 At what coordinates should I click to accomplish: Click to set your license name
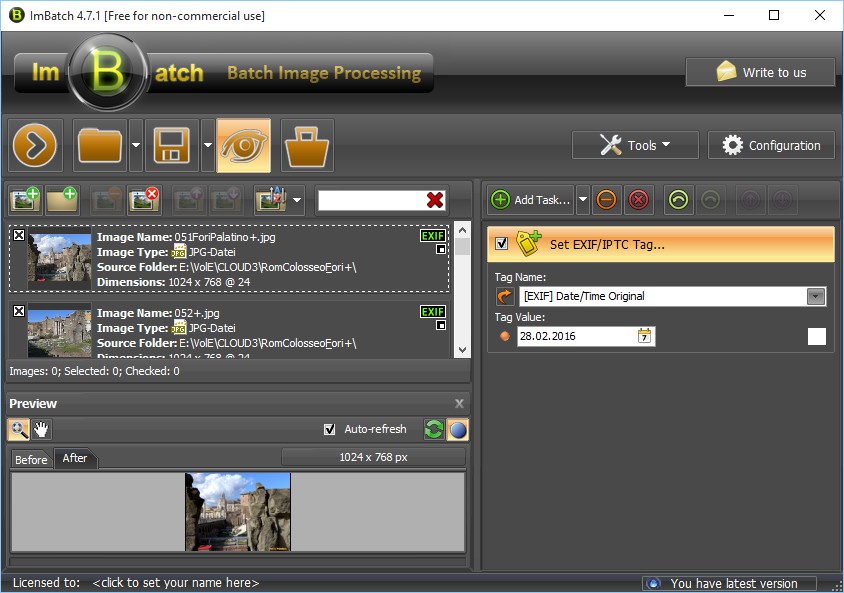(x=175, y=583)
